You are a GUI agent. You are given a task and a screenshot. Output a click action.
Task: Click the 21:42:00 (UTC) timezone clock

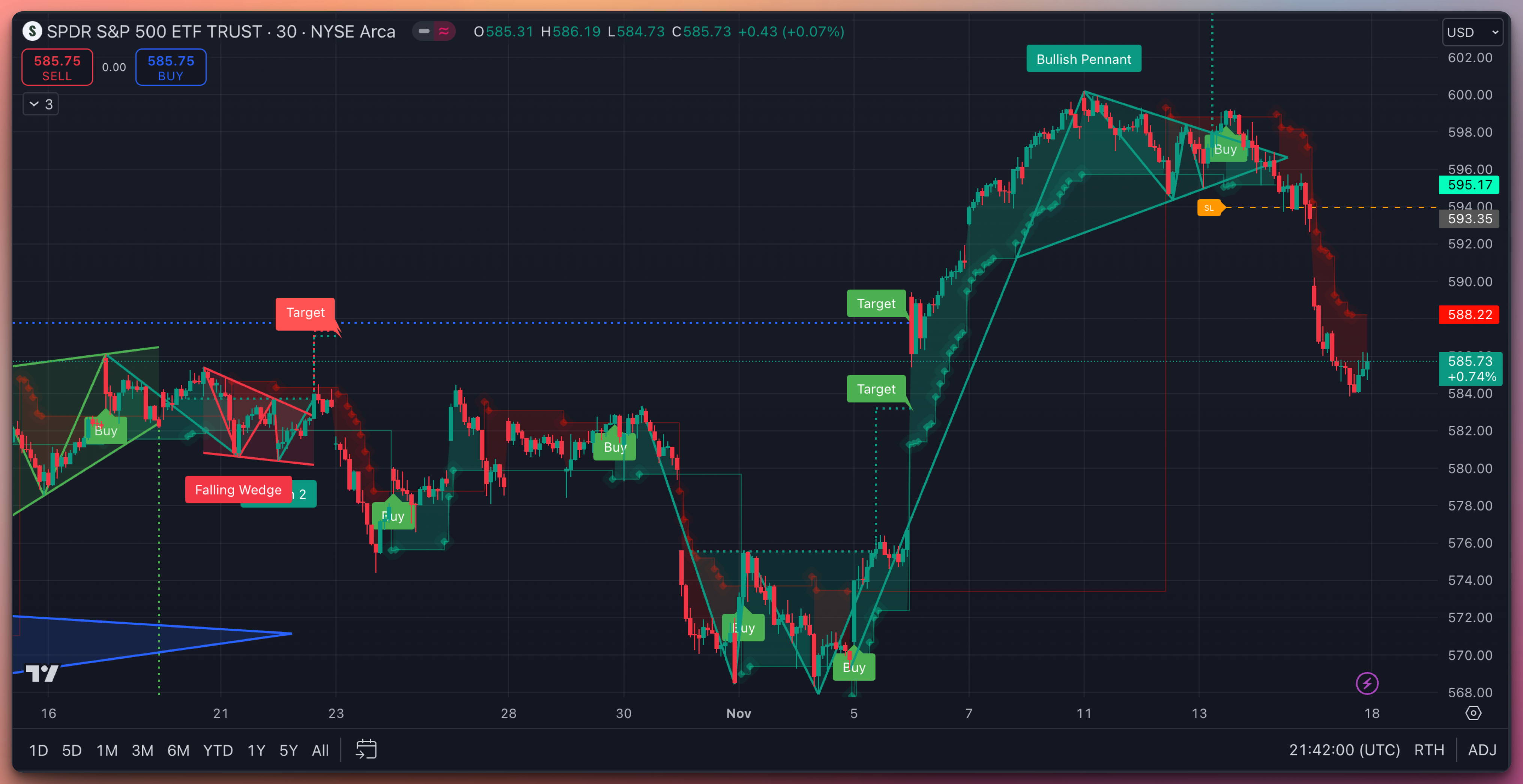click(1344, 750)
